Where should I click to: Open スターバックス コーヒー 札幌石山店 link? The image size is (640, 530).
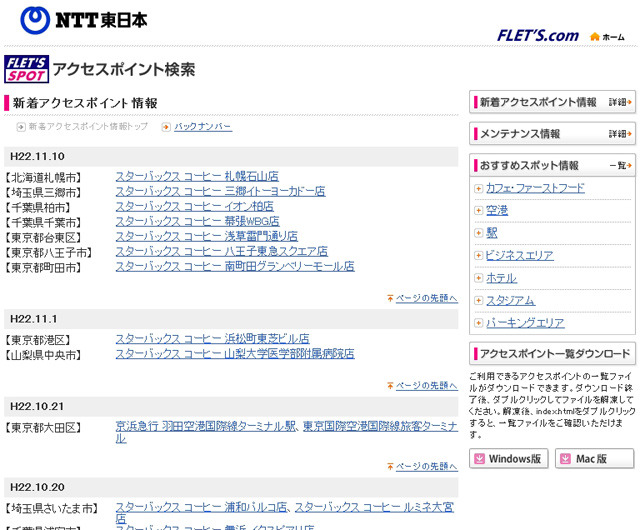pyautogui.click(x=197, y=176)
